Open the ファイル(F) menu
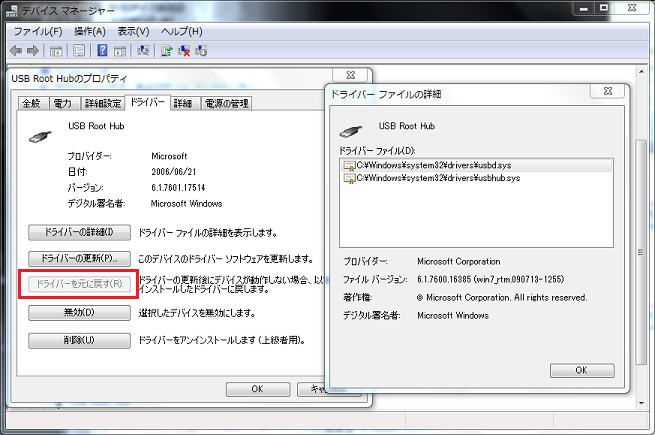 (x=38, y=32)
